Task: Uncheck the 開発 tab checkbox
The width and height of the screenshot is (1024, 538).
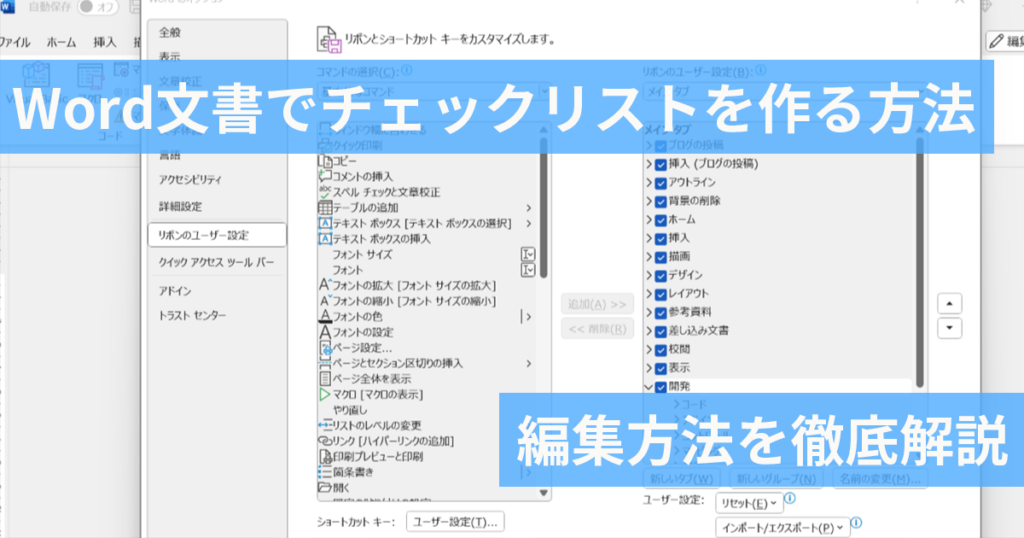Action: coord(661,387)
